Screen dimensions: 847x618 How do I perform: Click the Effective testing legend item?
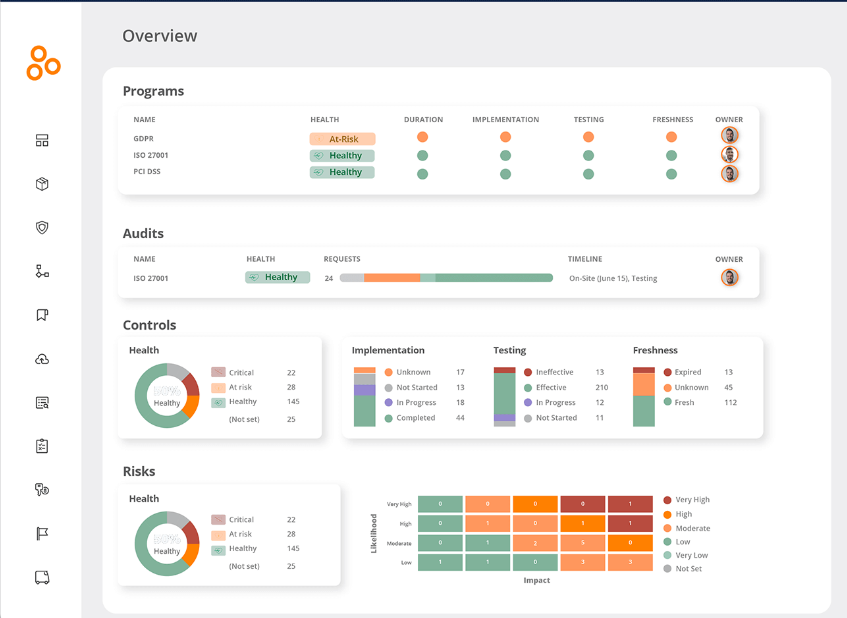pyautogui.click(x=546, y=387)
